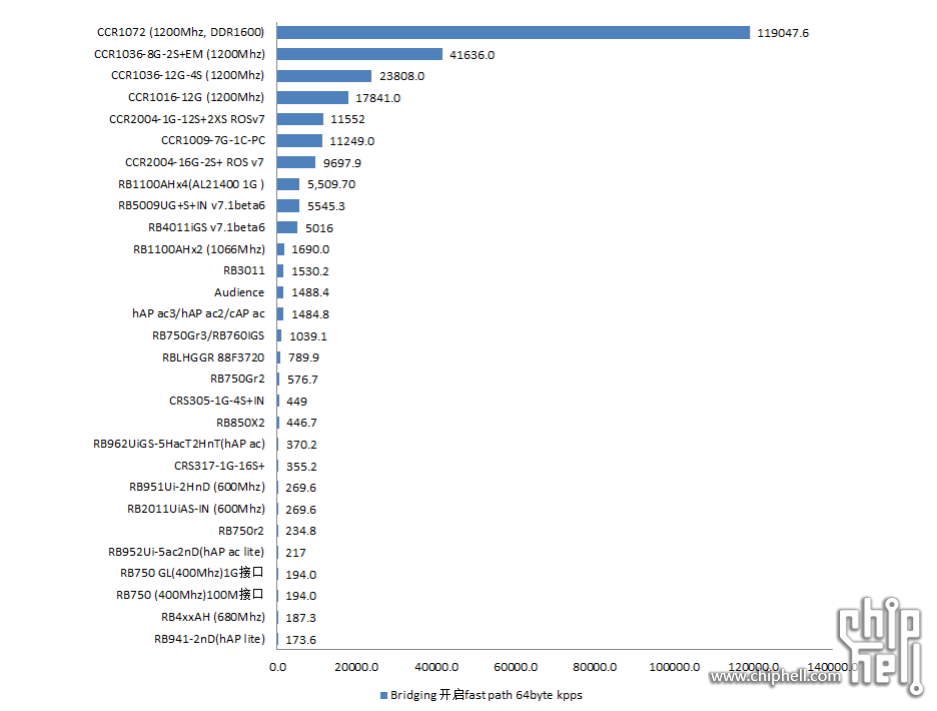Viewport: 937px width, 711px height.
Task: Click the RB750Gr2 row label
Action: pos(237,379)
